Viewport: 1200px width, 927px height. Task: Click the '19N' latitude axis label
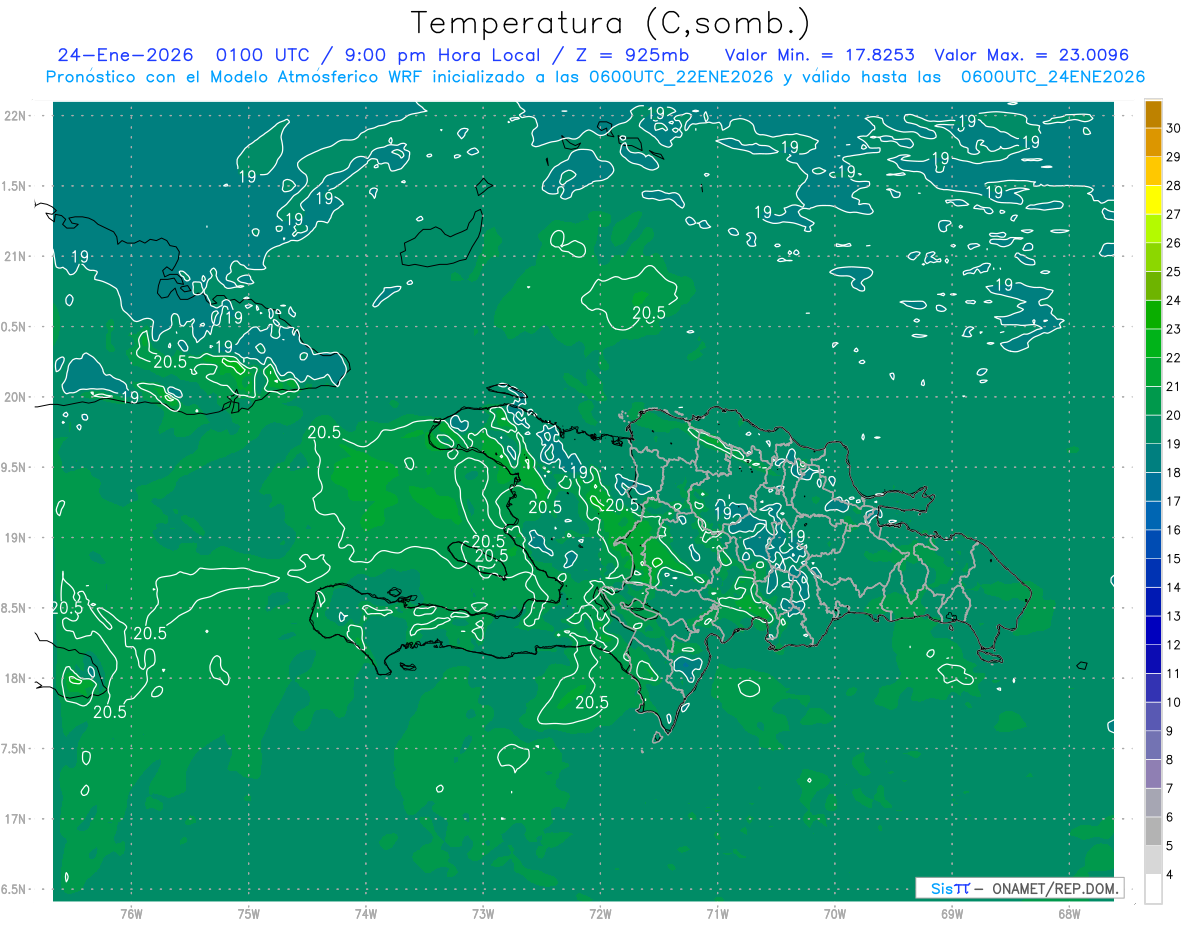[17, 537]
